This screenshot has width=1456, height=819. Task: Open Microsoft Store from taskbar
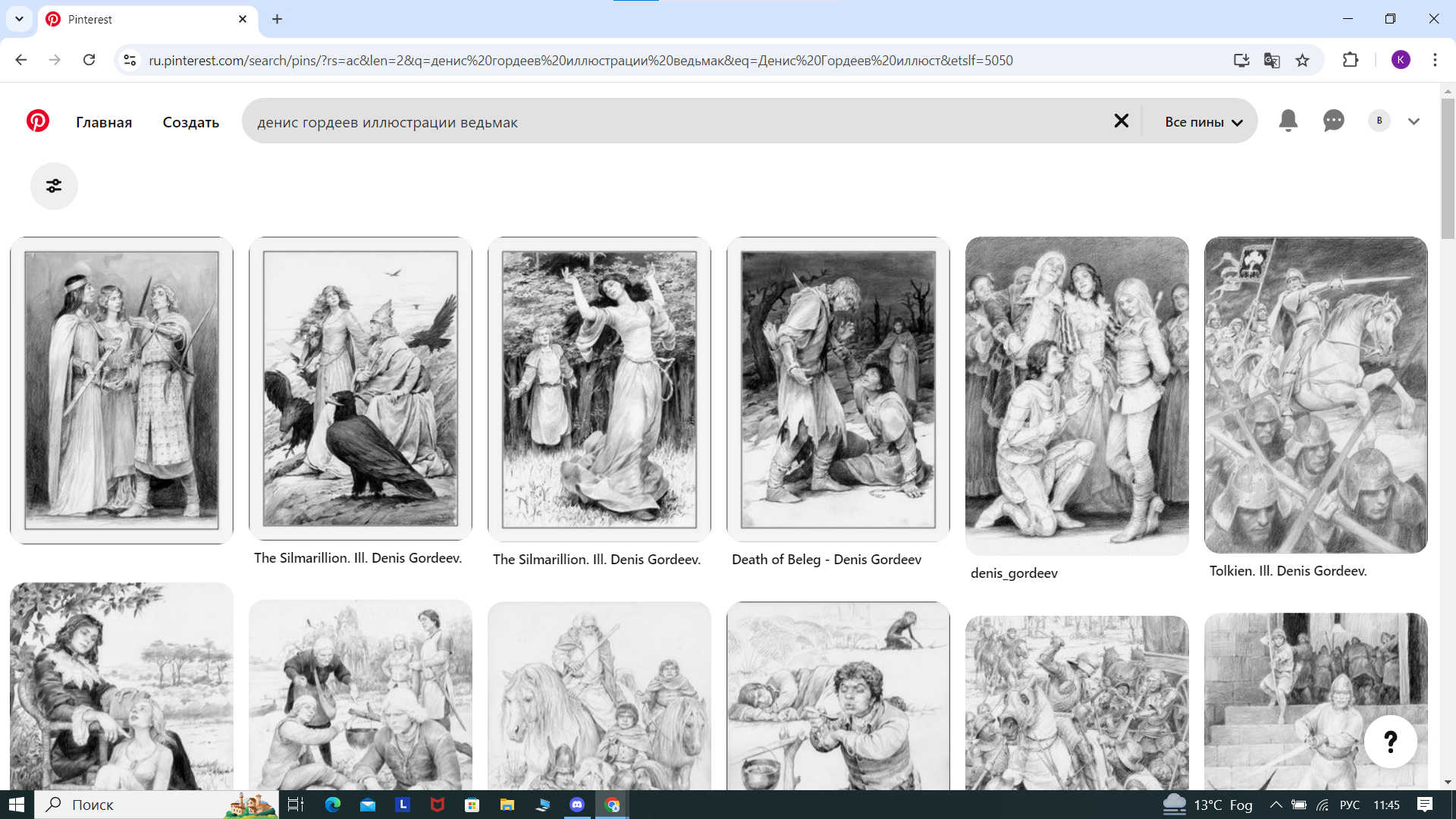(x=472, y=805)
